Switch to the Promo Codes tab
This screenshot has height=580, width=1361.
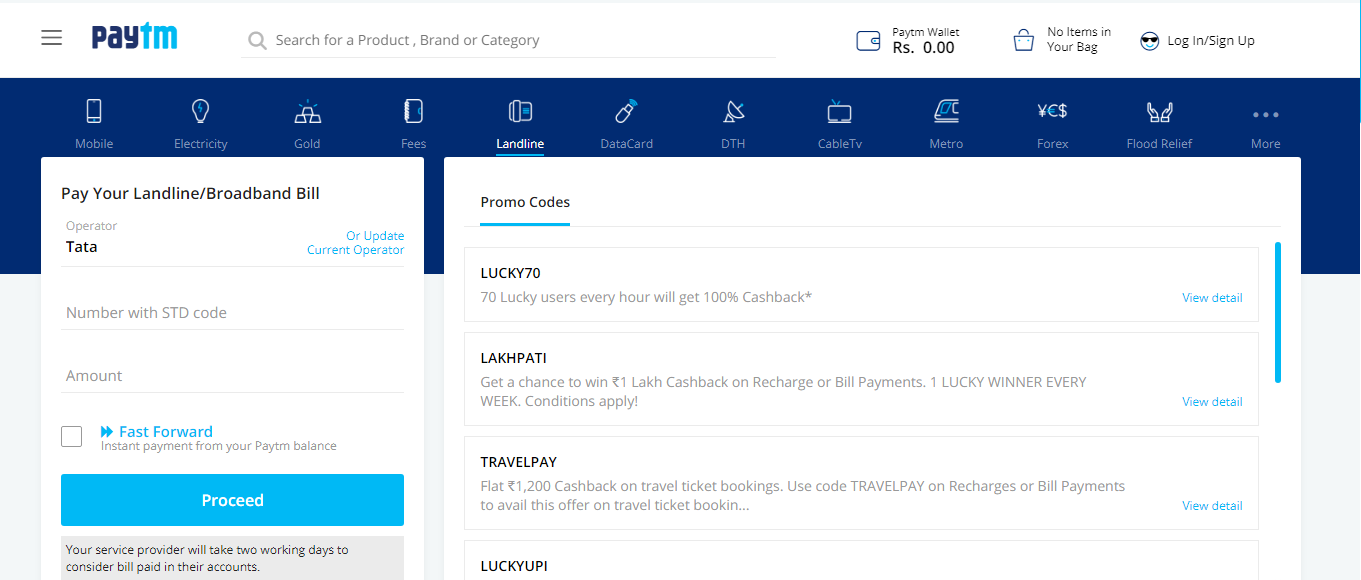525,202
